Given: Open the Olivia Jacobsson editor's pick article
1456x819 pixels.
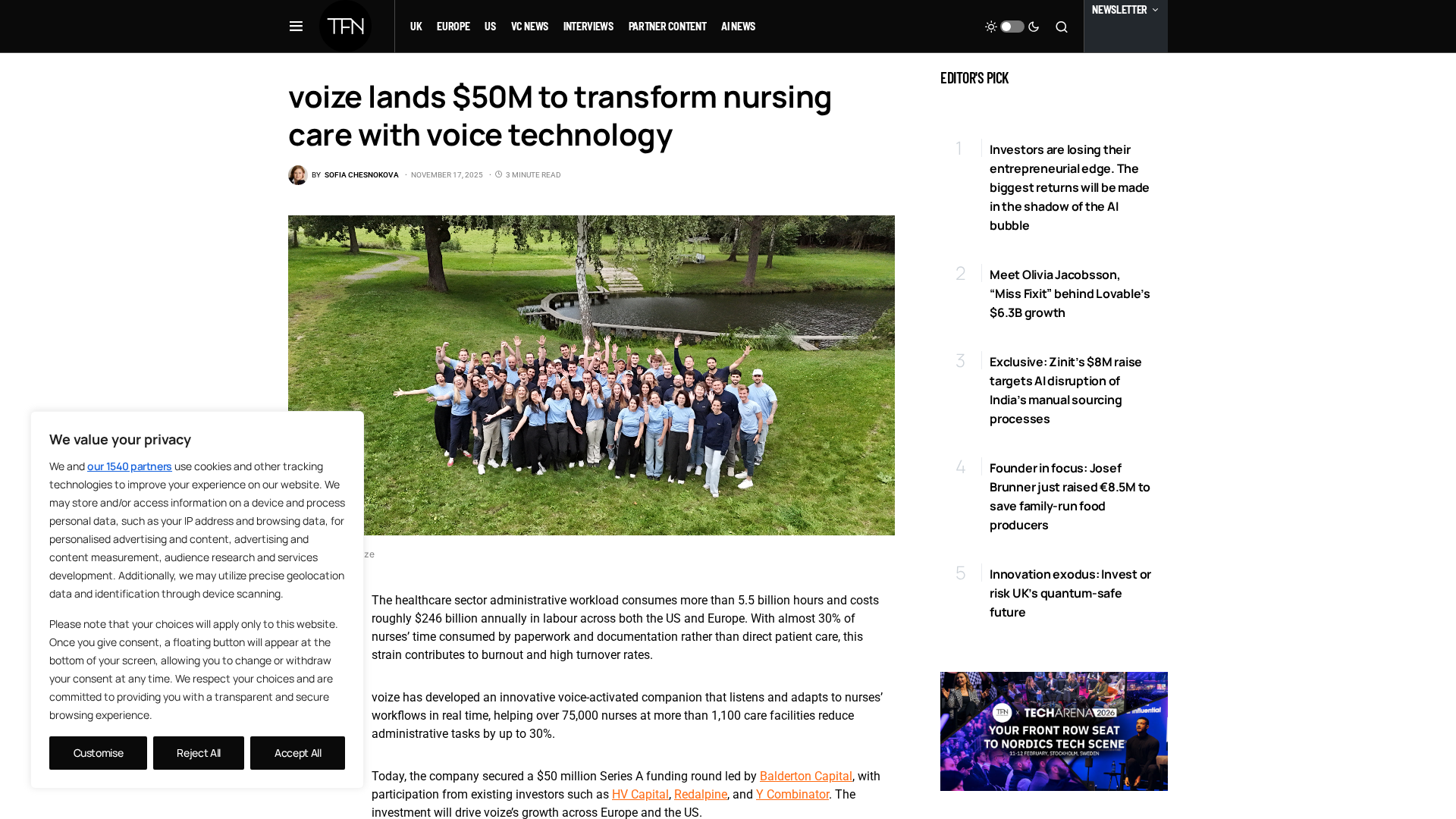Looking at the screenshot, I should 1069,293.
